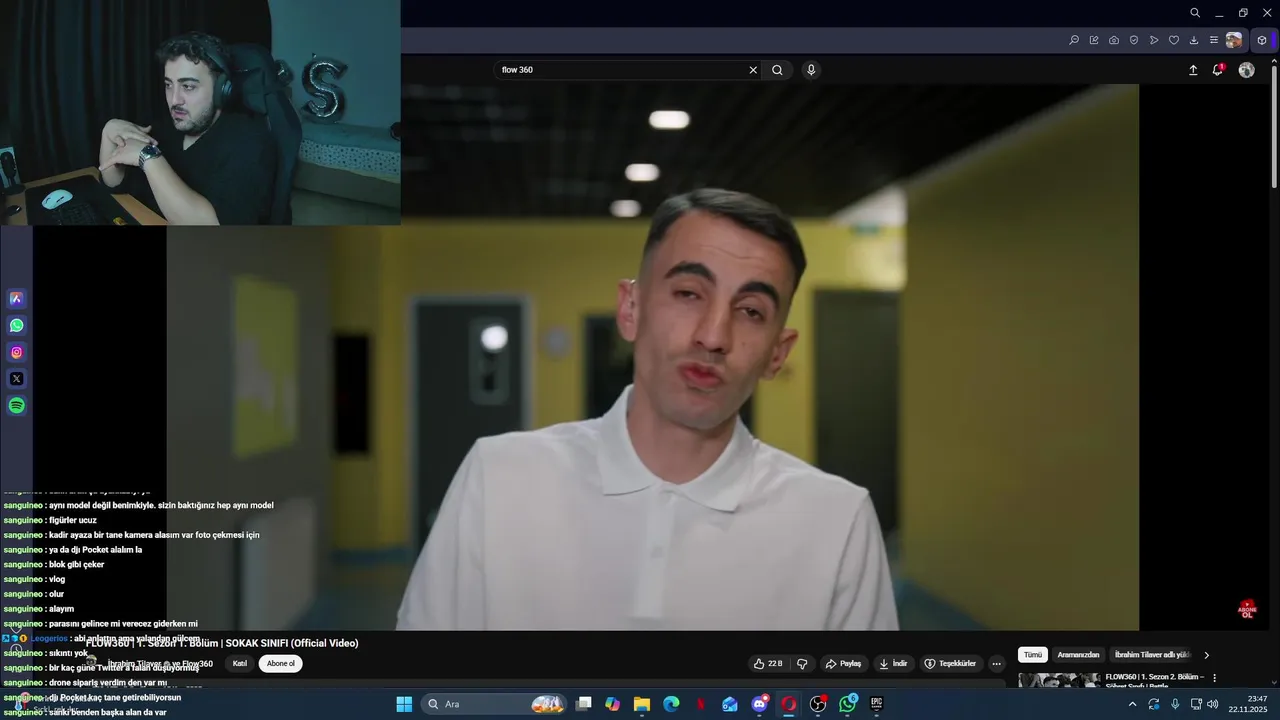
Task: Click the YouTube upload/create icon
Action: point(1193,70)
